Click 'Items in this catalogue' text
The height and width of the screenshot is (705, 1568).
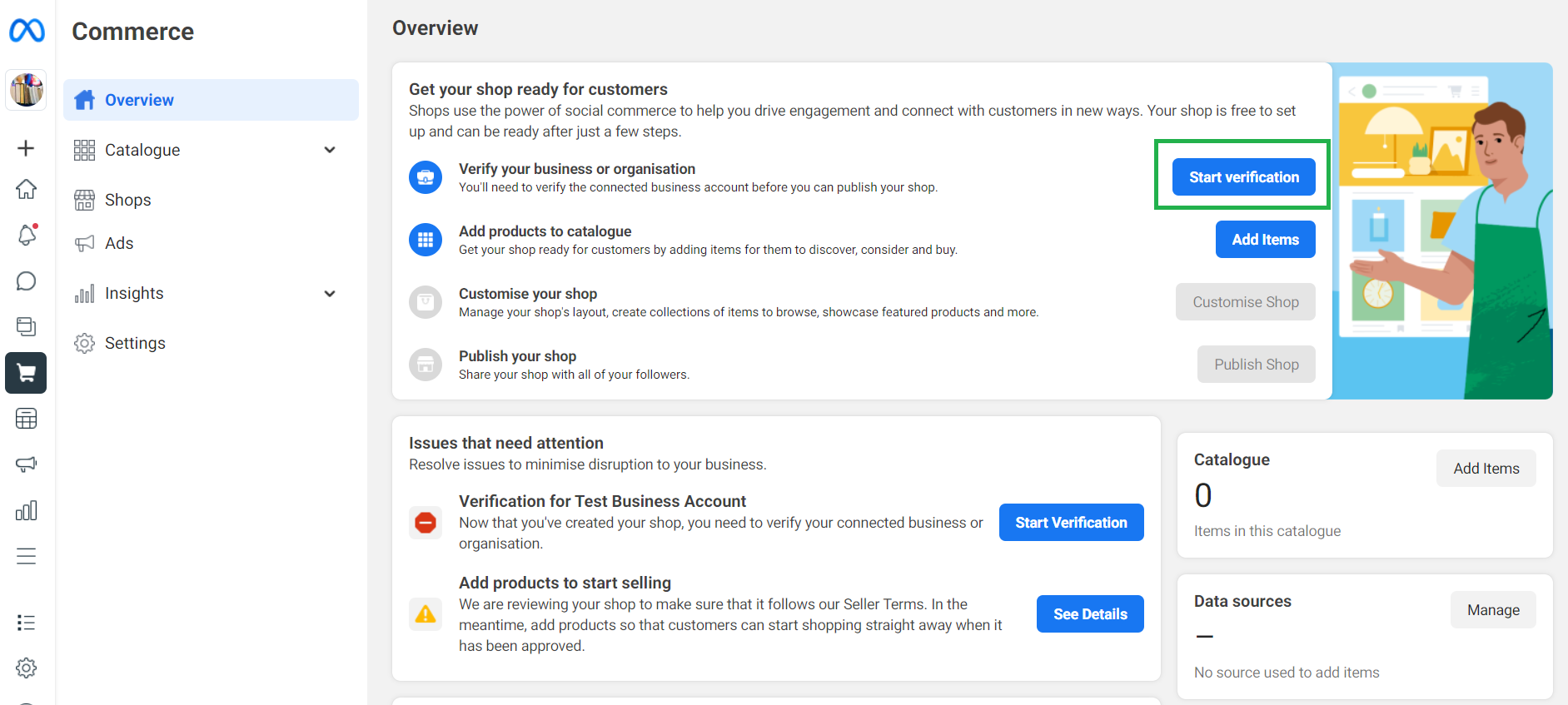(x=1267, y=531)
